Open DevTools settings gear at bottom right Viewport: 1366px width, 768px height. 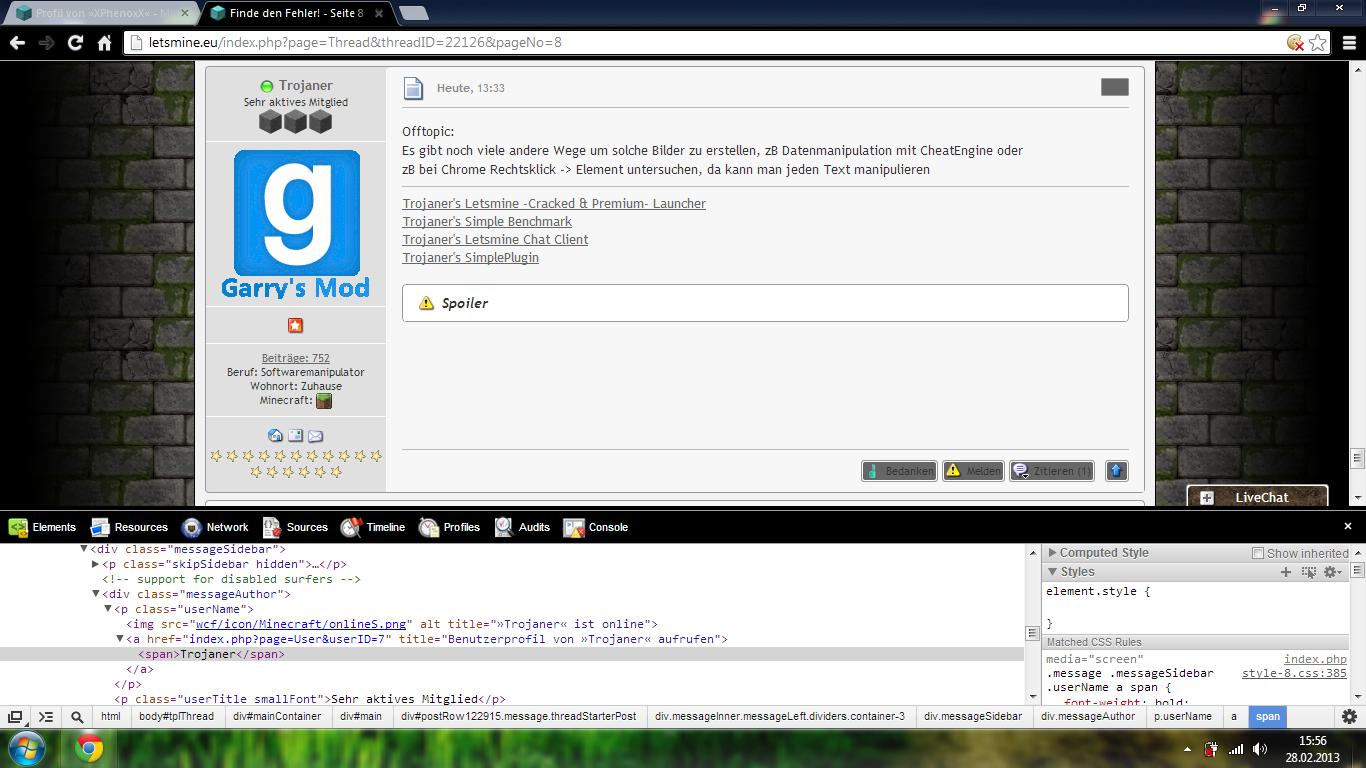pos(1349,716)
